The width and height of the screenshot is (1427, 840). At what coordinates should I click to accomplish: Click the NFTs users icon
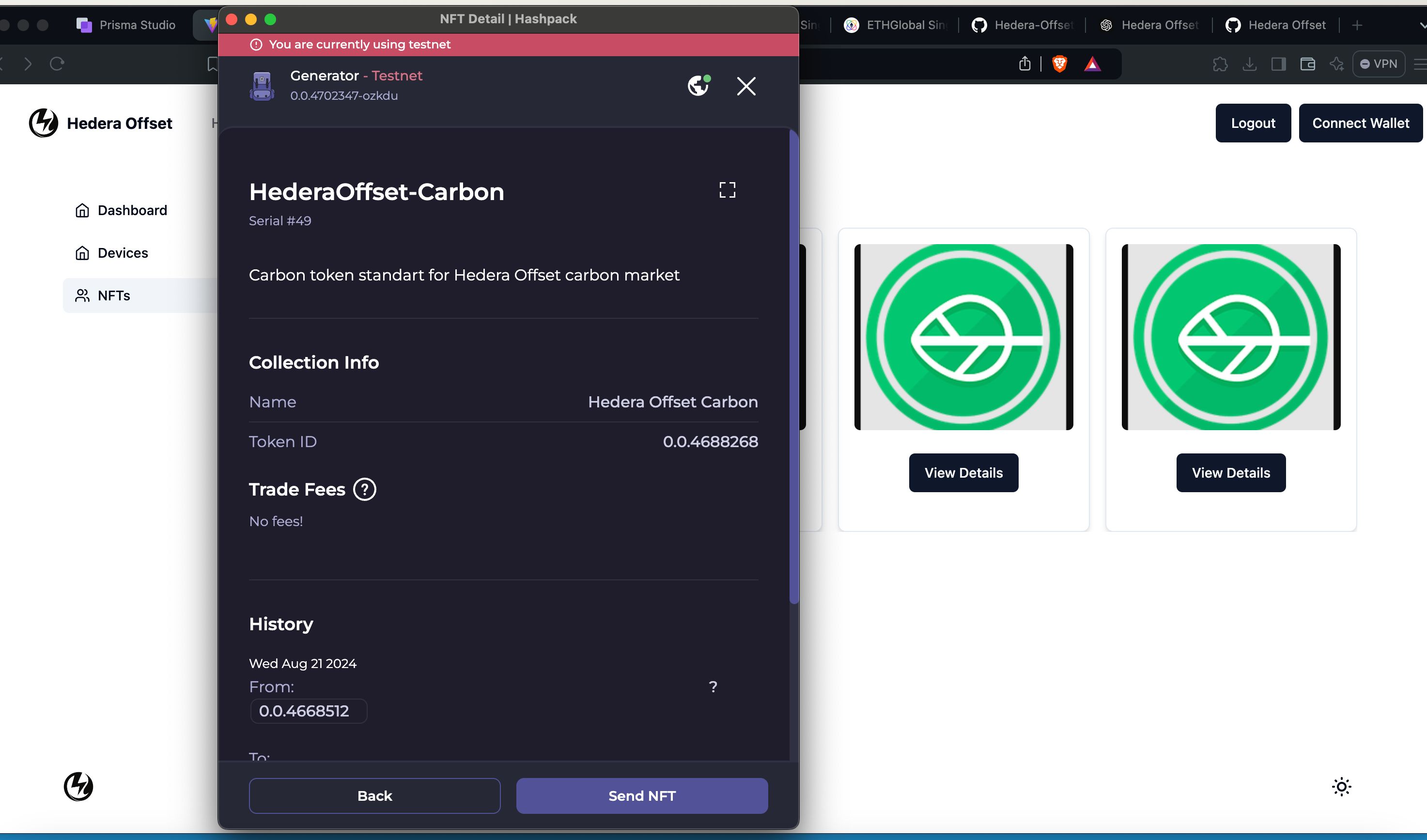coord(82,296)
